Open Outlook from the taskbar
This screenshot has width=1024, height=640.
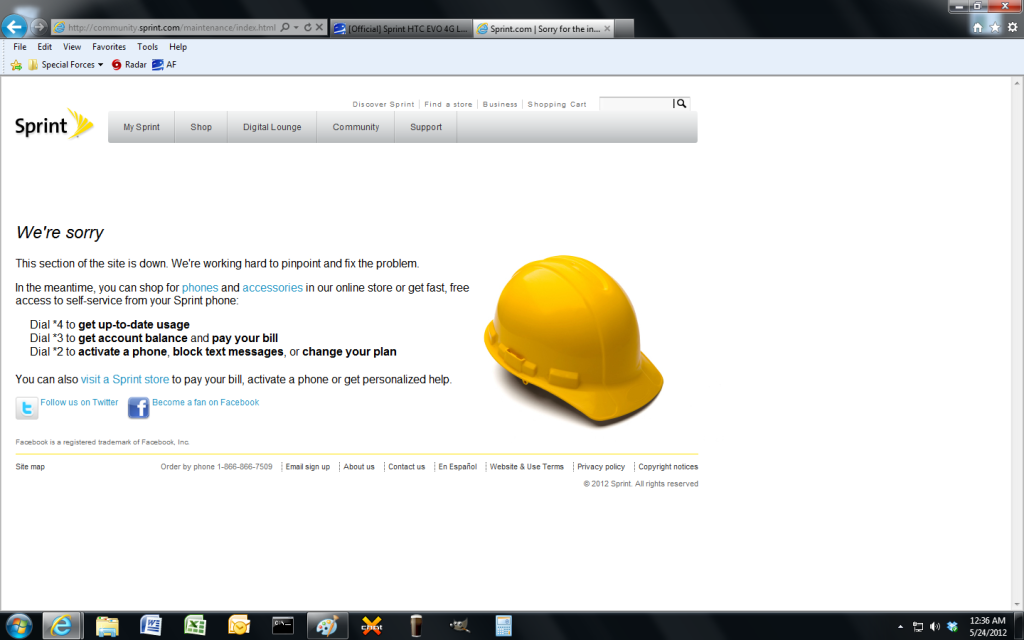coord(238,626)
